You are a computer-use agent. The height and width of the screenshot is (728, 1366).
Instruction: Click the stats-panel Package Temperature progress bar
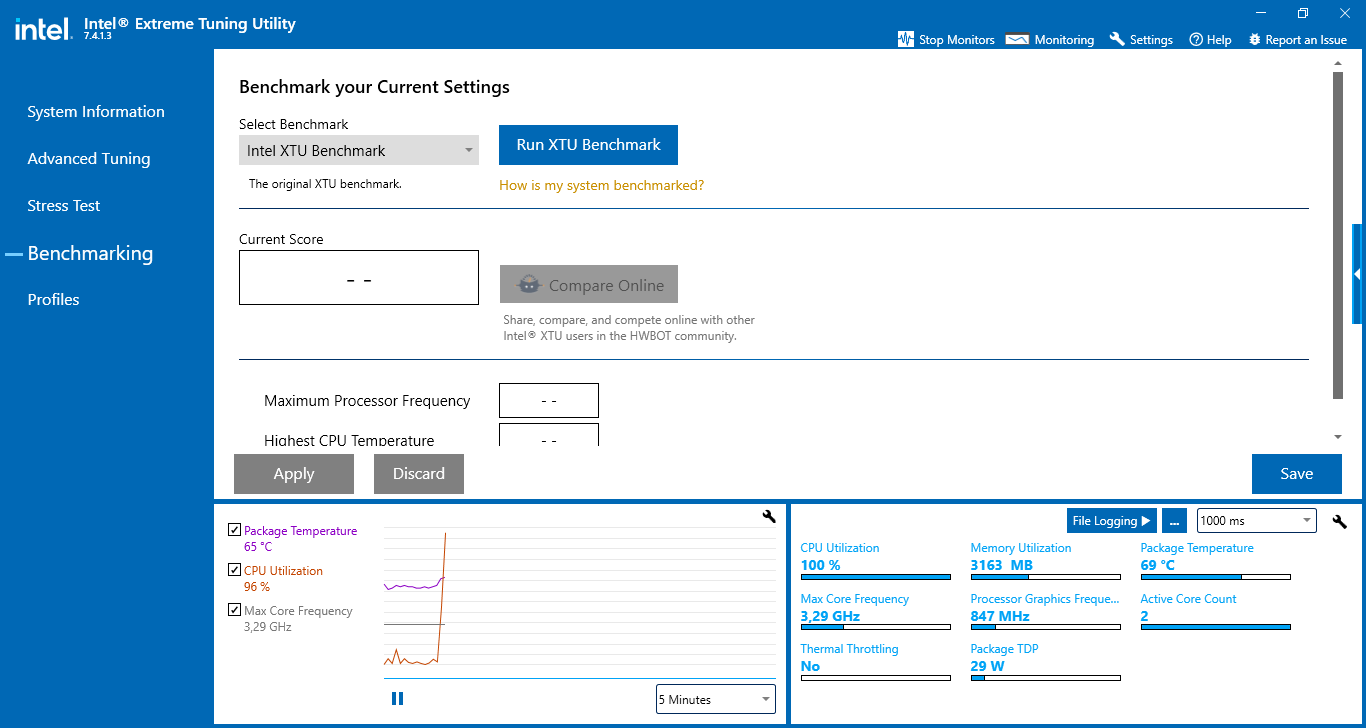pyautogui.click(x=1216, y=577)
